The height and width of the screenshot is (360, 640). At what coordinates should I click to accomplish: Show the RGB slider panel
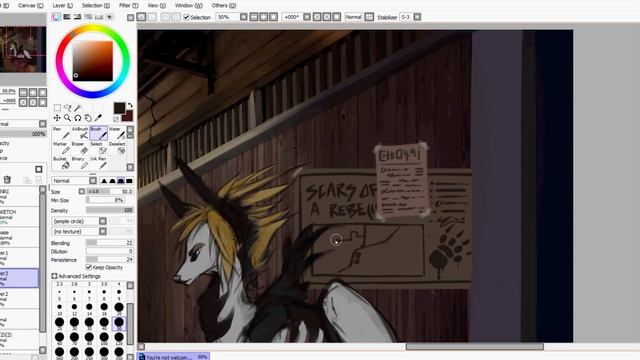(67, 17)
